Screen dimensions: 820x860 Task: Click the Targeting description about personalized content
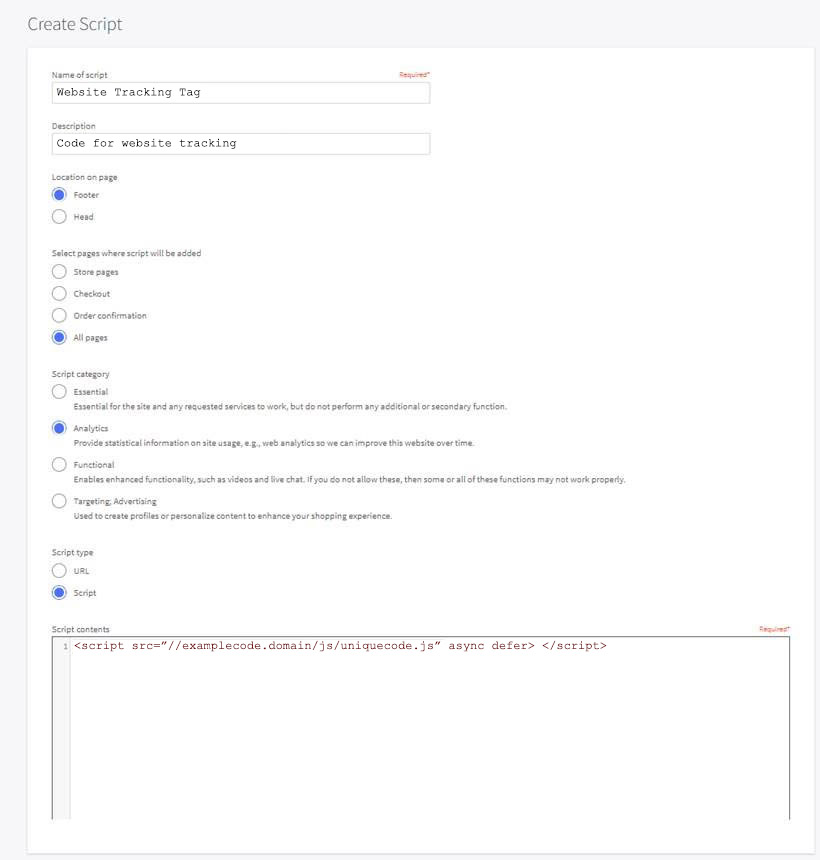(x=233, y=516)
